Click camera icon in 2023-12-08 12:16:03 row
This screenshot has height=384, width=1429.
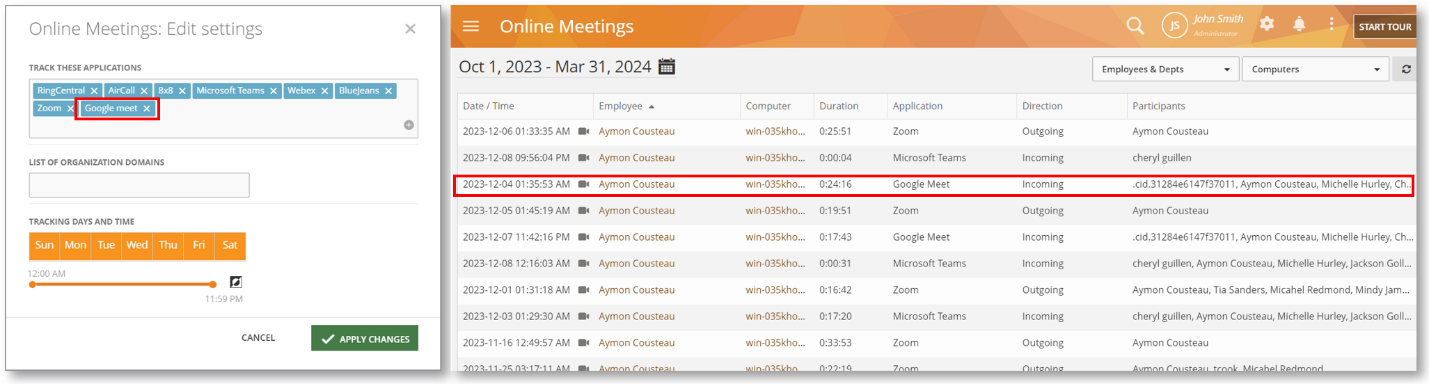coord(584,264)
